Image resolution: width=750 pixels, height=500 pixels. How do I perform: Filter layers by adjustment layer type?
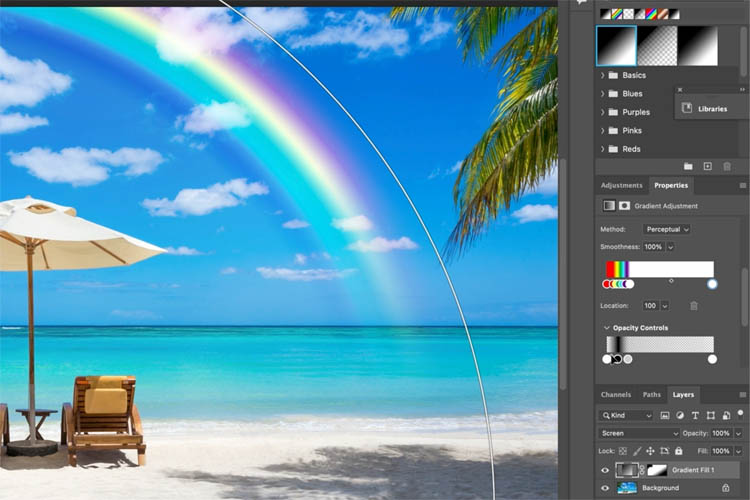point(680,415)
